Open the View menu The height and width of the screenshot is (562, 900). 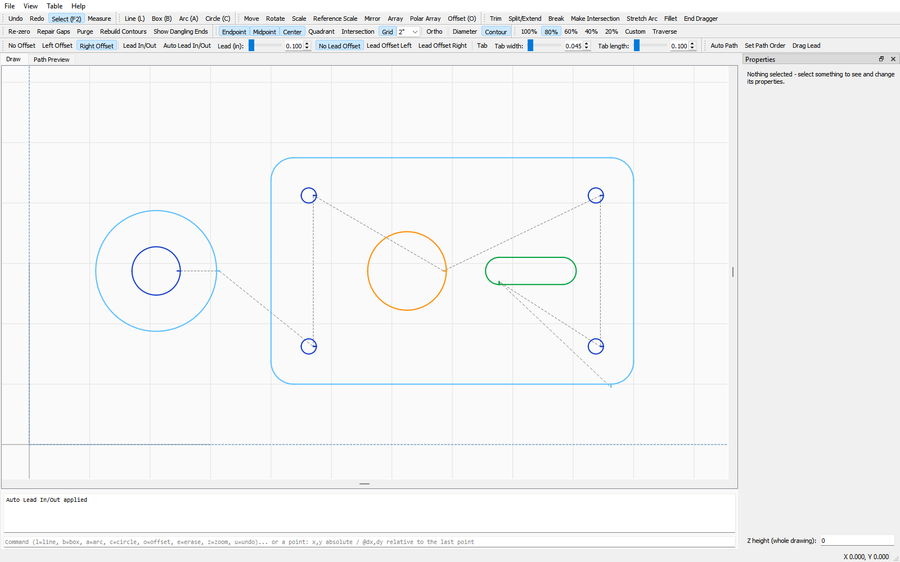[x=30, y=6]
